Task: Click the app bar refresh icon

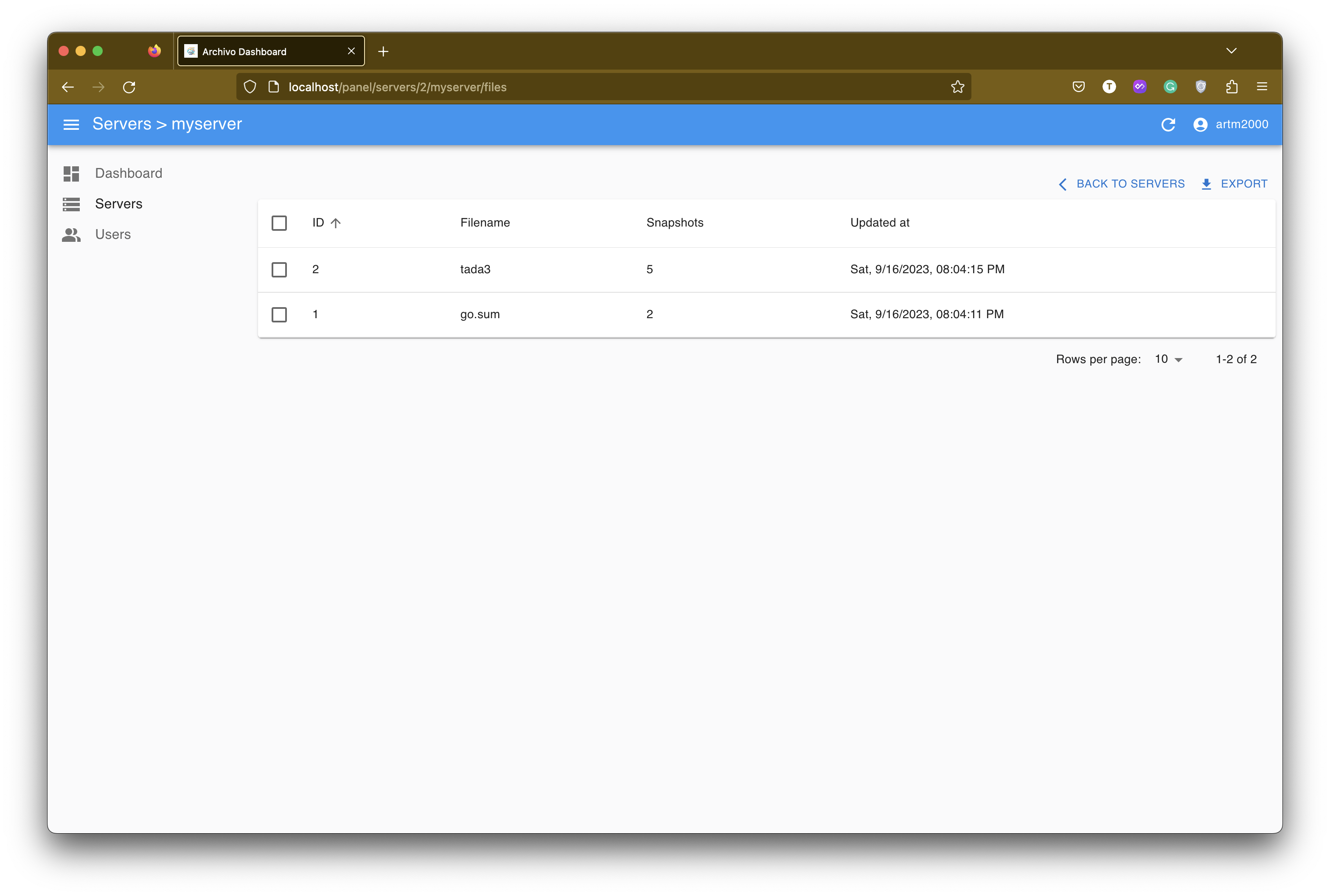Action: point(1168,125)
